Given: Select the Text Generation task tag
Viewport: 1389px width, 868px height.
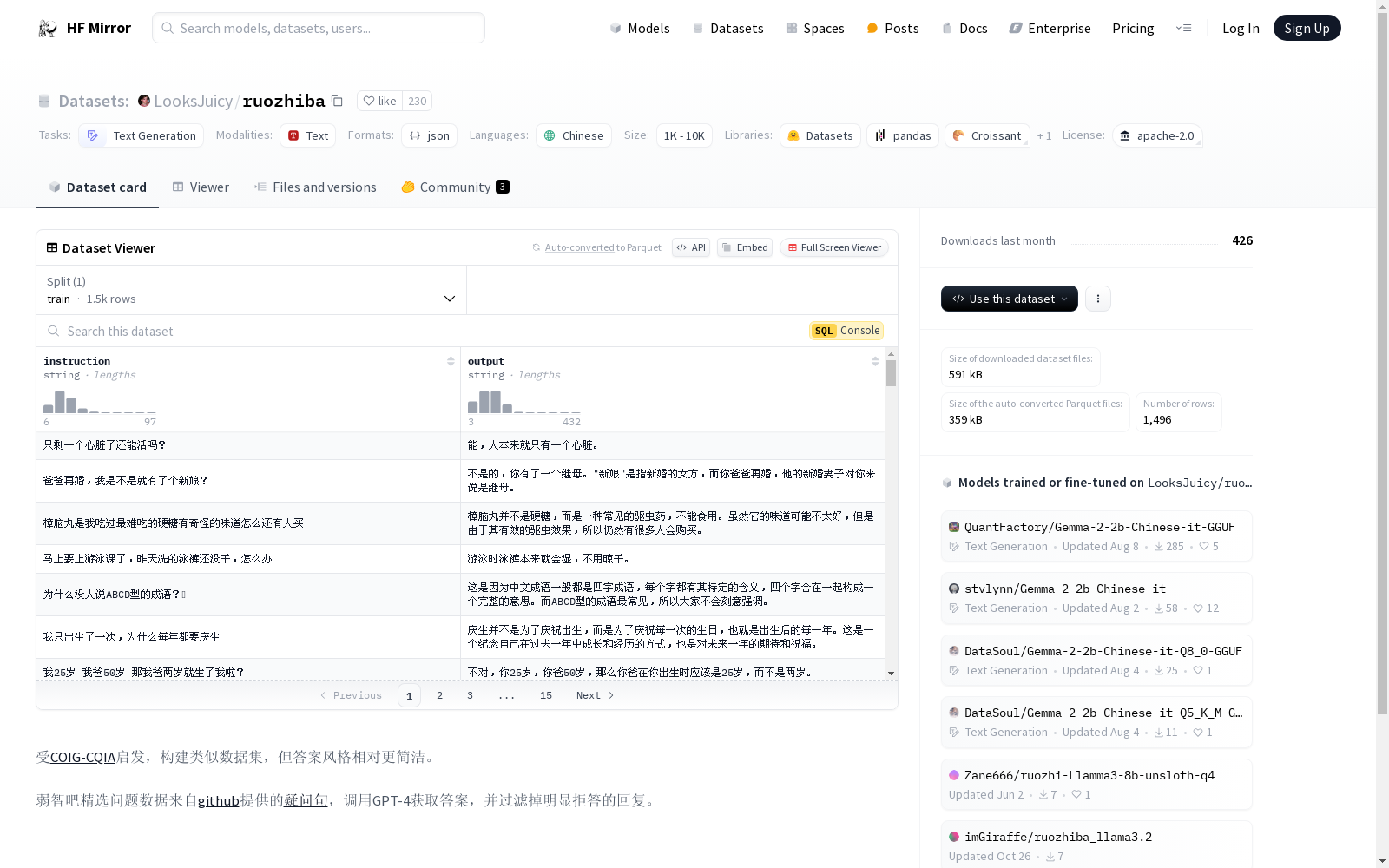Looking at the screenshot, I should click(142, 135).
